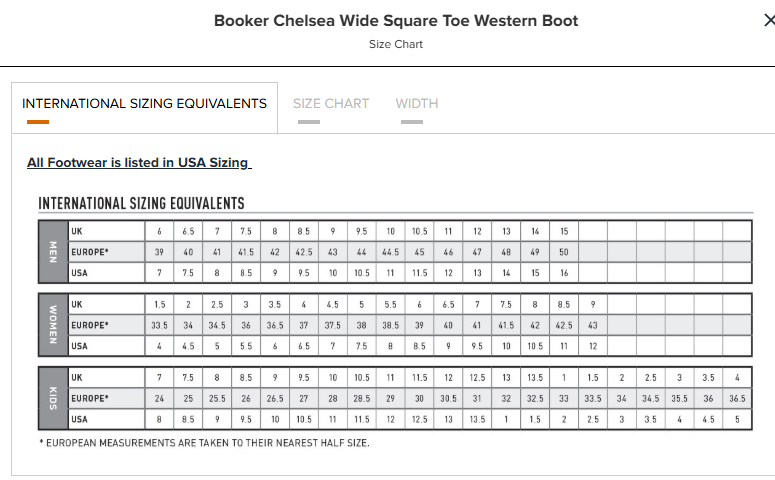775x480 pixels.
Task: Click the men's UK row header
Action: 106,231
